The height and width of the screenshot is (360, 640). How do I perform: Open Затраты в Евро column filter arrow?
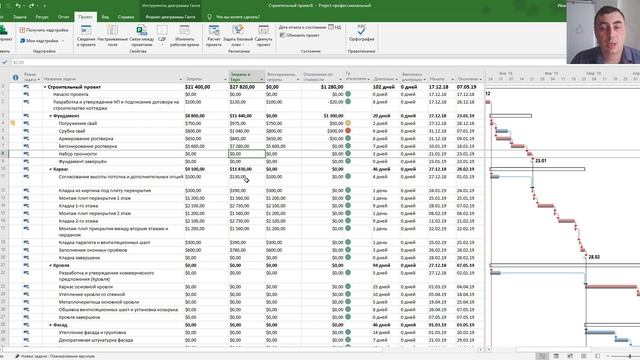262,79
